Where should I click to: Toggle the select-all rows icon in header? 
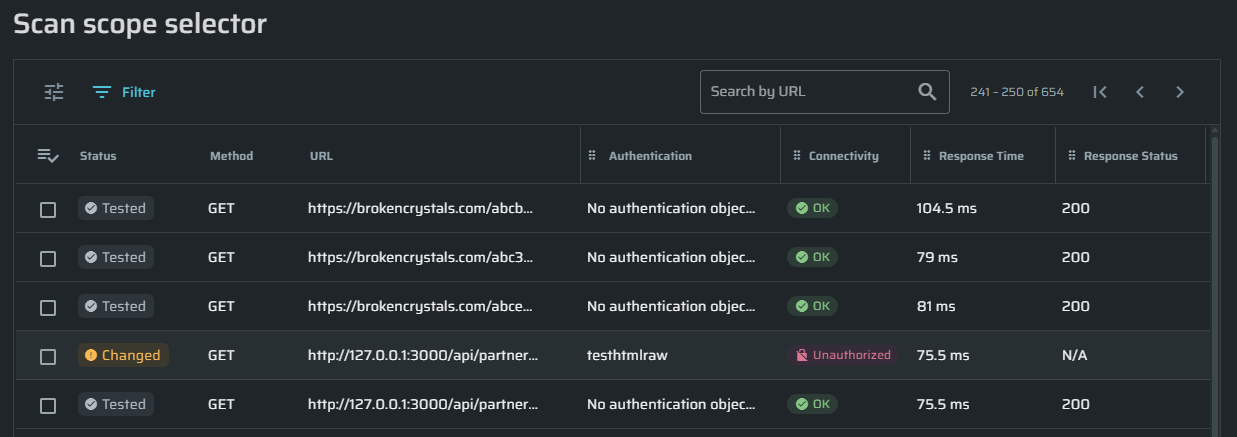[x=48, y=155]
